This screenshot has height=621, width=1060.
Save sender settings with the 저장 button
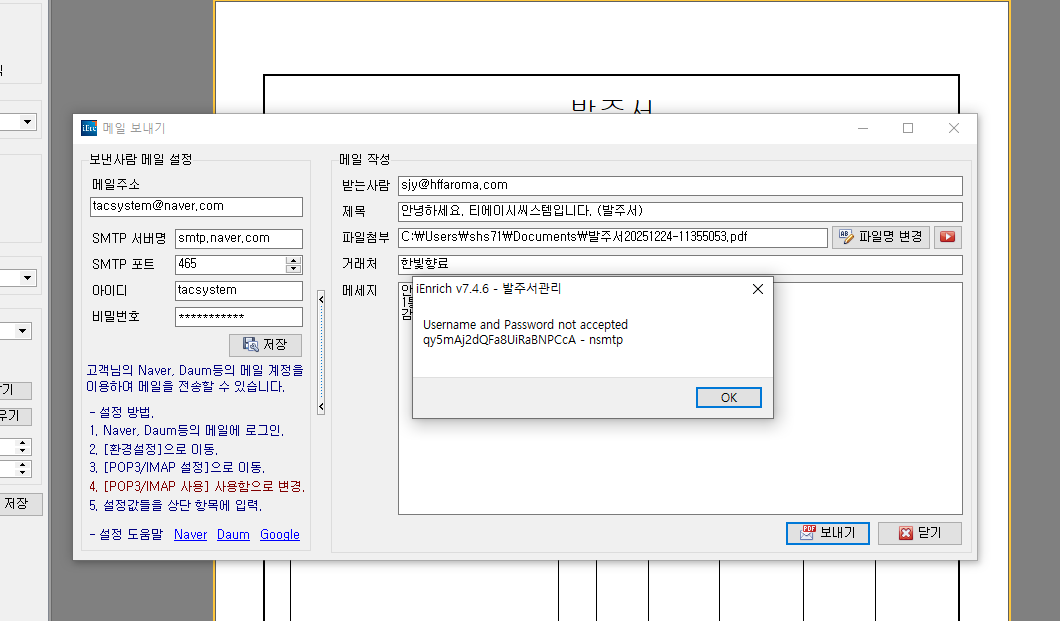coord(265,345)
